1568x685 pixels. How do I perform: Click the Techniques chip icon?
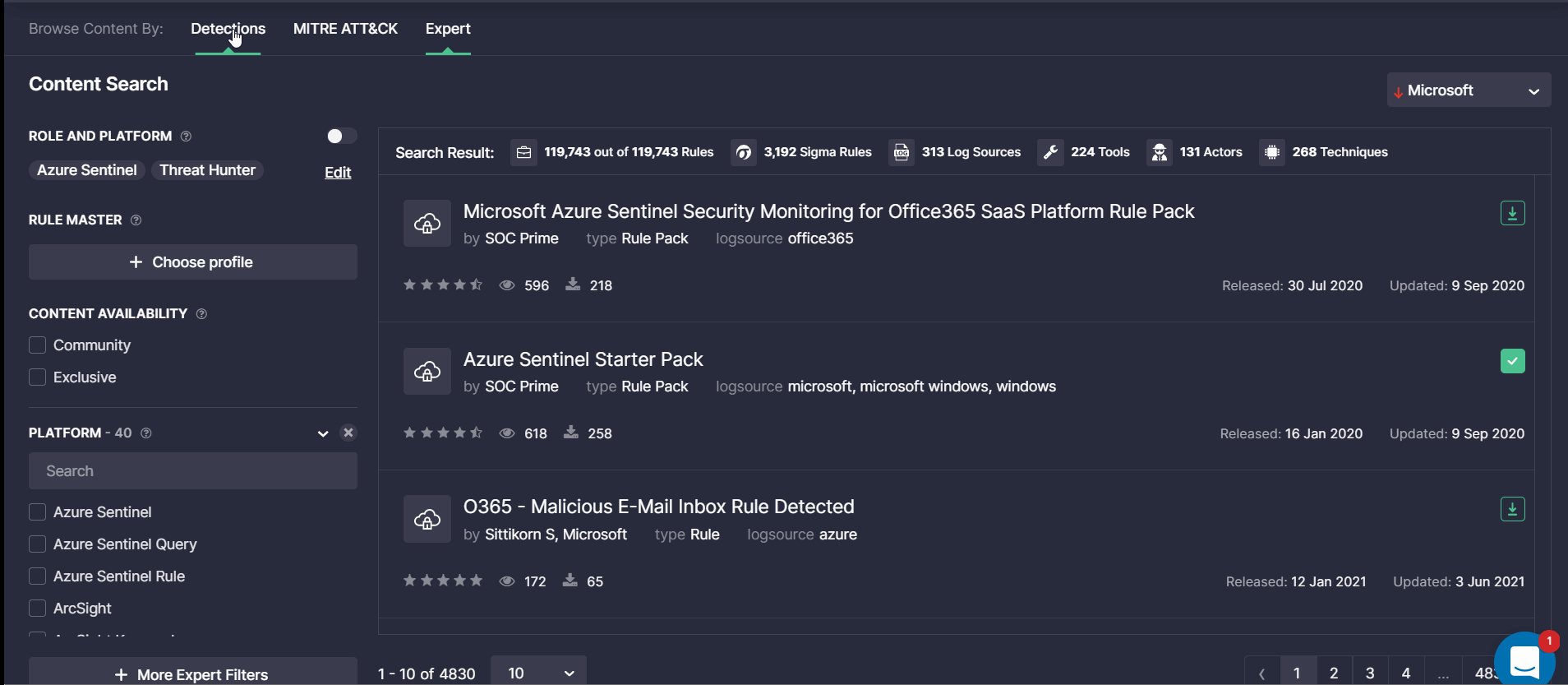point(1271,152)
